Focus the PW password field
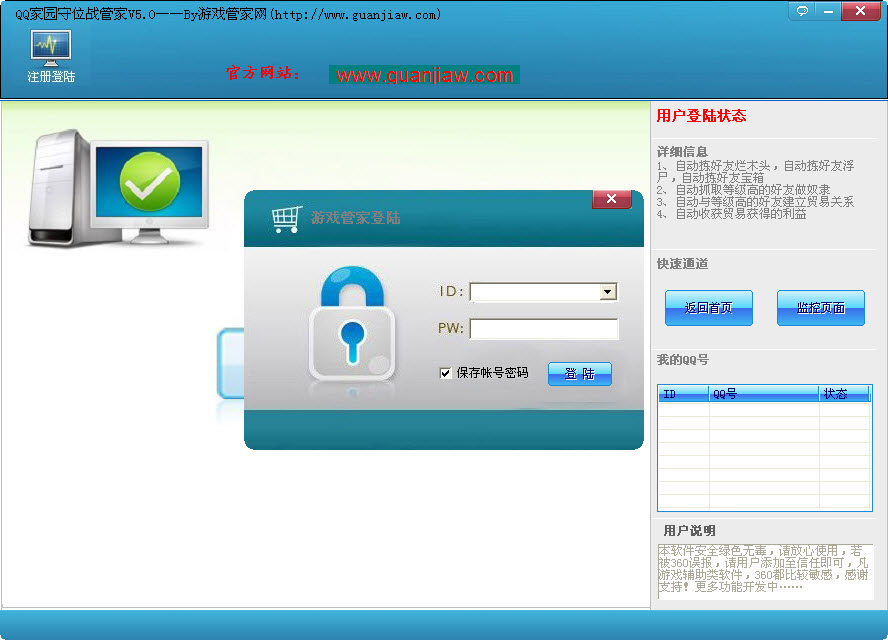Image resolution: width=888 pixels, height=640 pixels. (544, 328)
